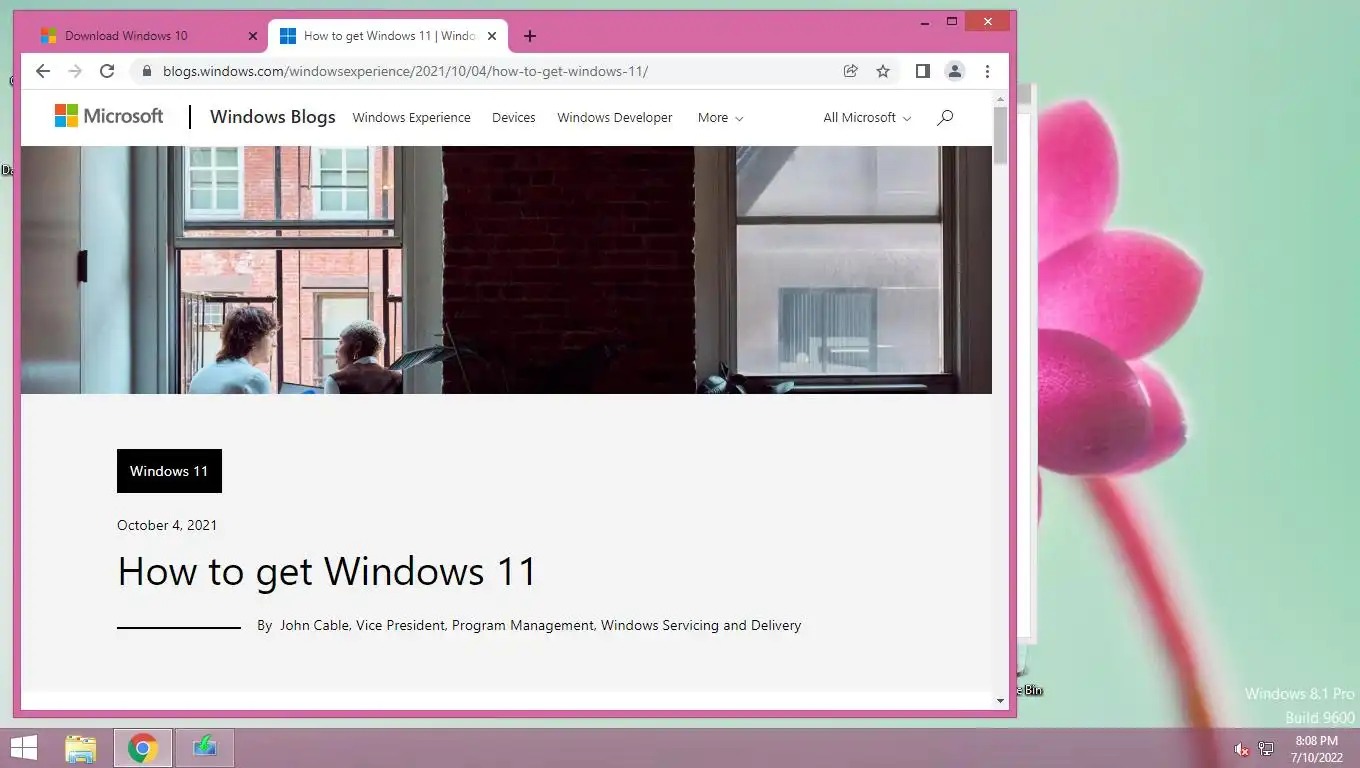The image size is (1360, 768).
Task: Open the Devices menu item
Action: point(514,117)
